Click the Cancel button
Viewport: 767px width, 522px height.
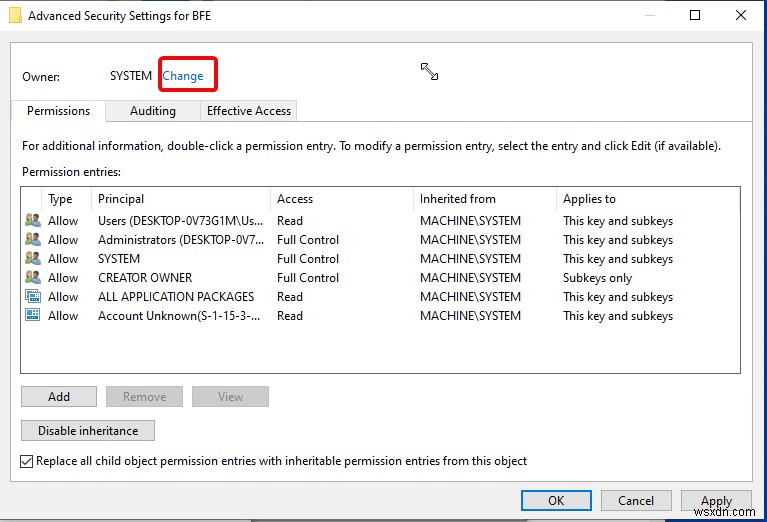tap(636, 501)
